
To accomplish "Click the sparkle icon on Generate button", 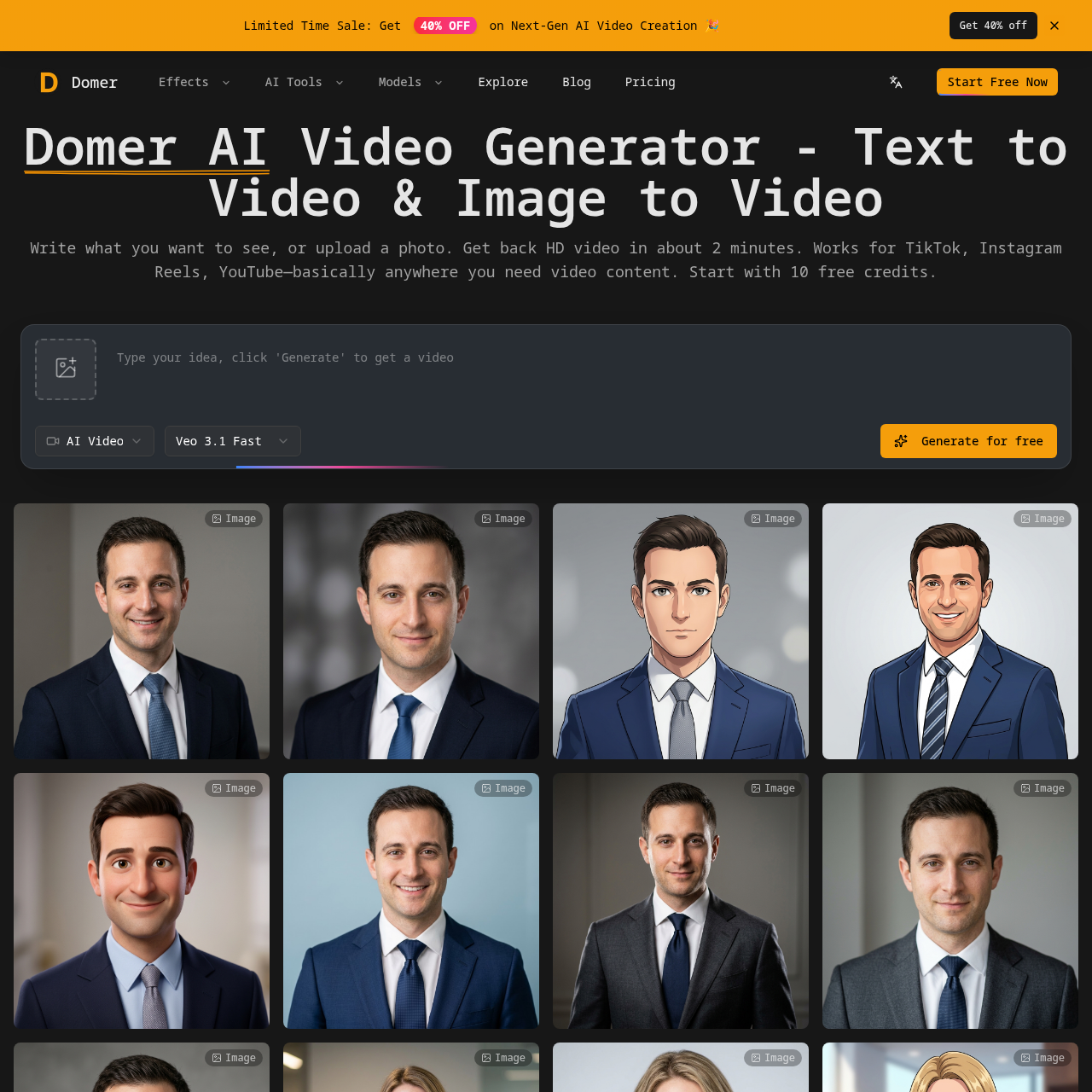I will (901, 441).
